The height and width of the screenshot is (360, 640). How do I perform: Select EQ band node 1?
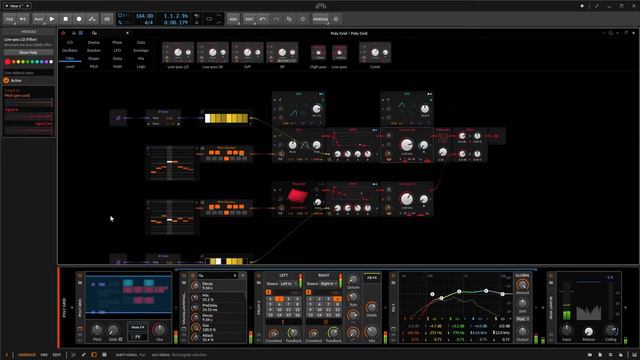point(432,294)
